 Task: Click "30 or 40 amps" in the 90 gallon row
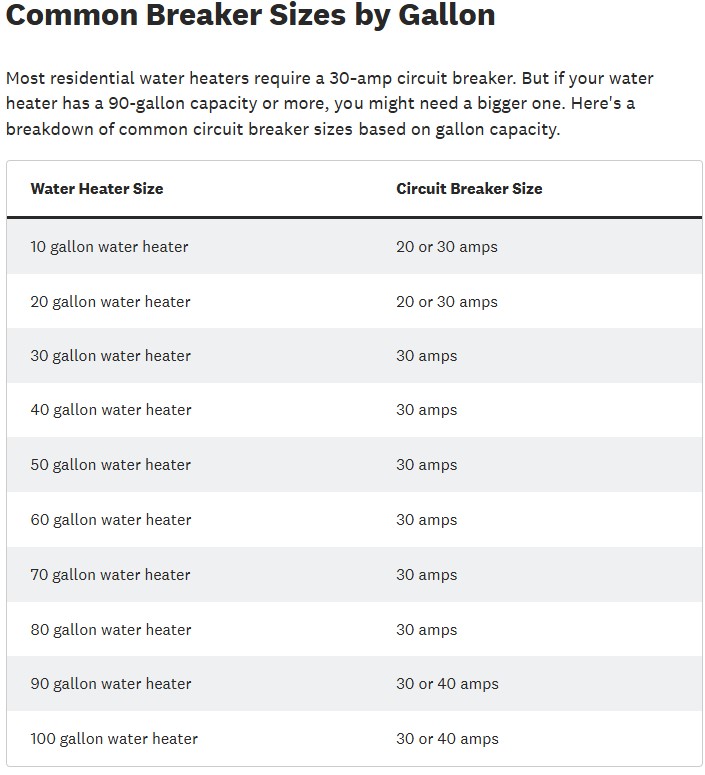pyautogui.click(x=447, y=684)
